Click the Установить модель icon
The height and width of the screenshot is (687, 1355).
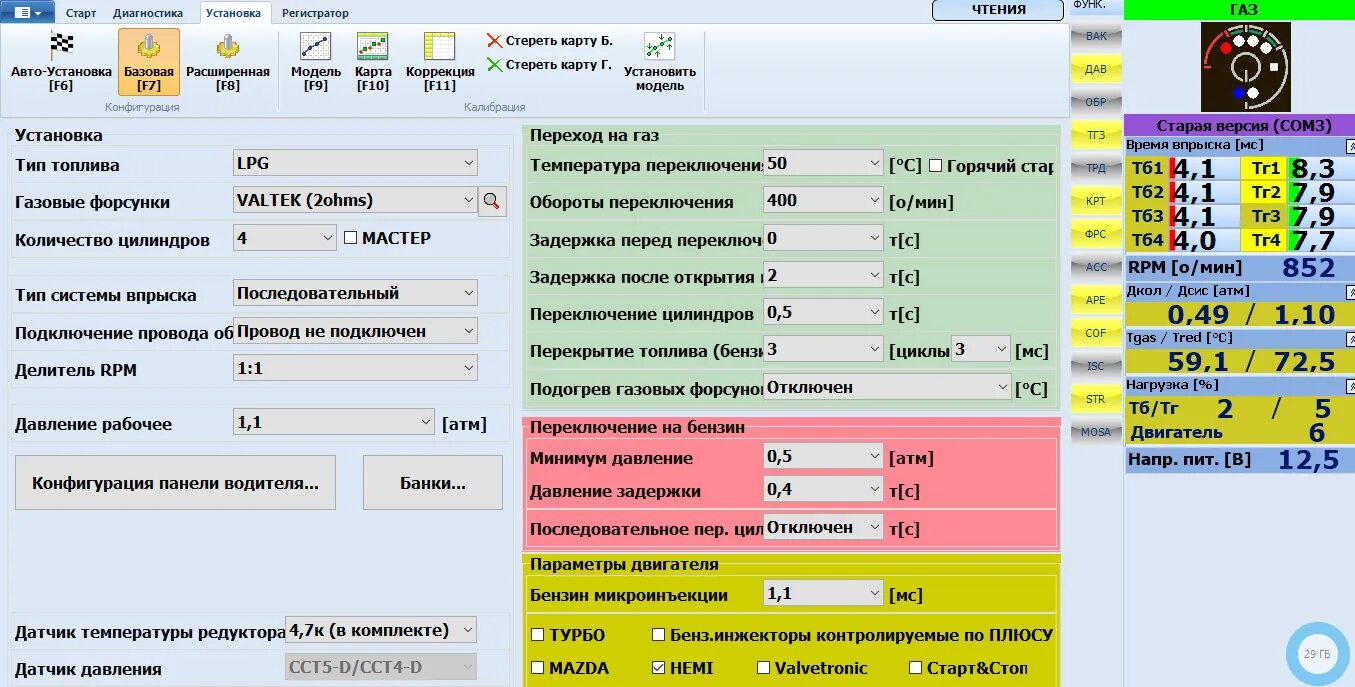(x=660, y=61)
